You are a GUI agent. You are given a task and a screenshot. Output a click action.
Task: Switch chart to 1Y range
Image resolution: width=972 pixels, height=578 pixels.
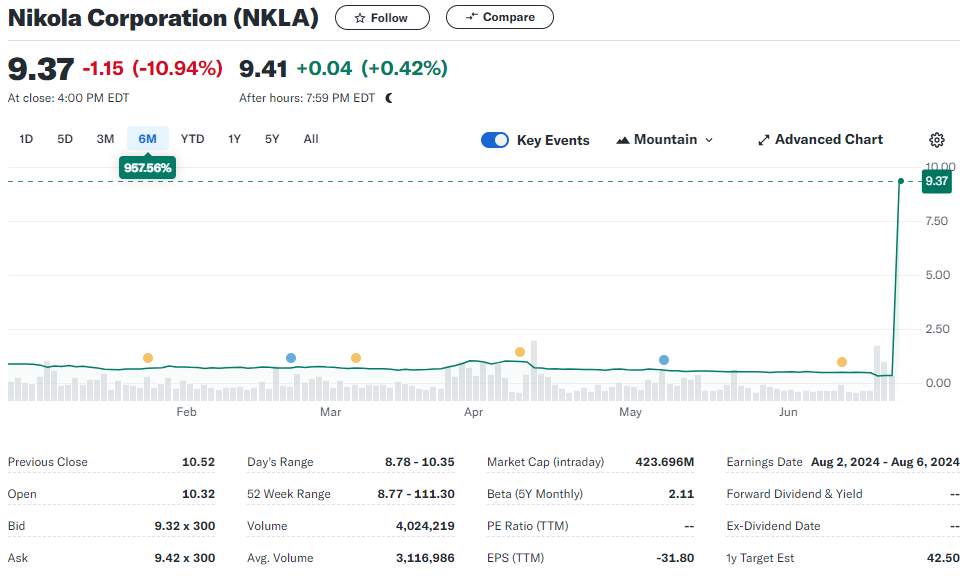(x=234, y=139)
